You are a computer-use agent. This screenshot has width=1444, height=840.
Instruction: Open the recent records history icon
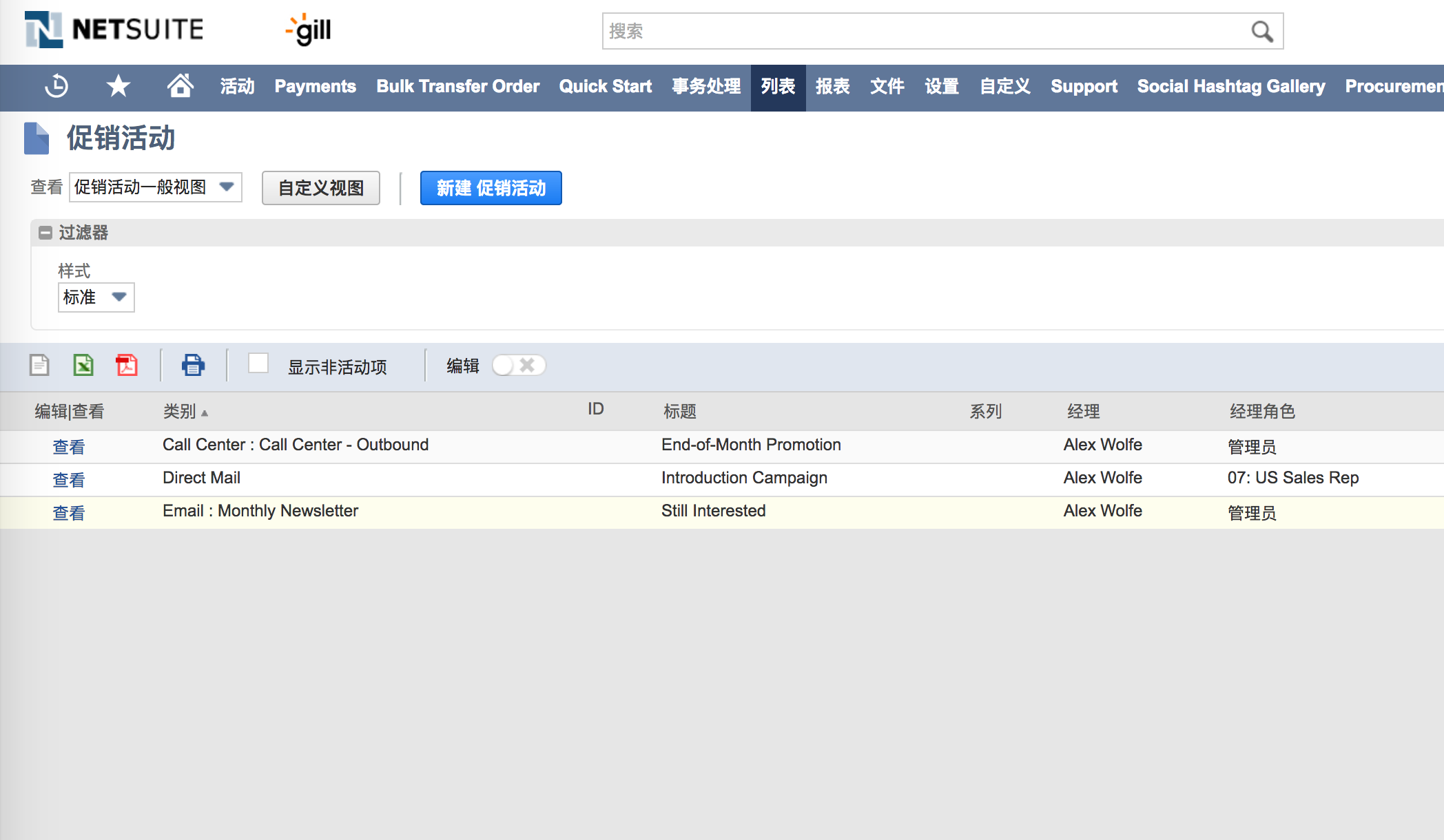pos(56,87)
